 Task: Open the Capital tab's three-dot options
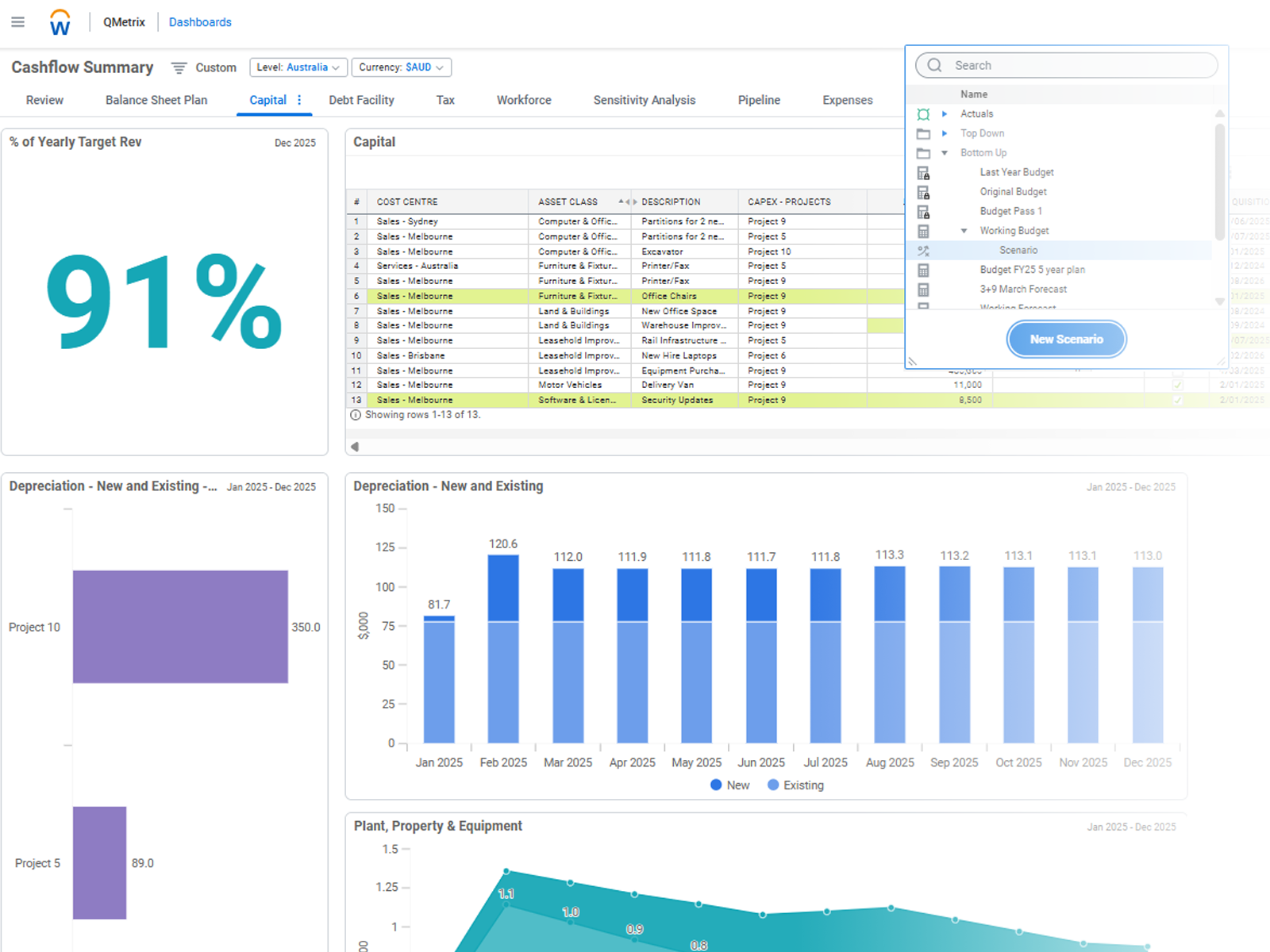pyautogui.click(x=299, y=100)
